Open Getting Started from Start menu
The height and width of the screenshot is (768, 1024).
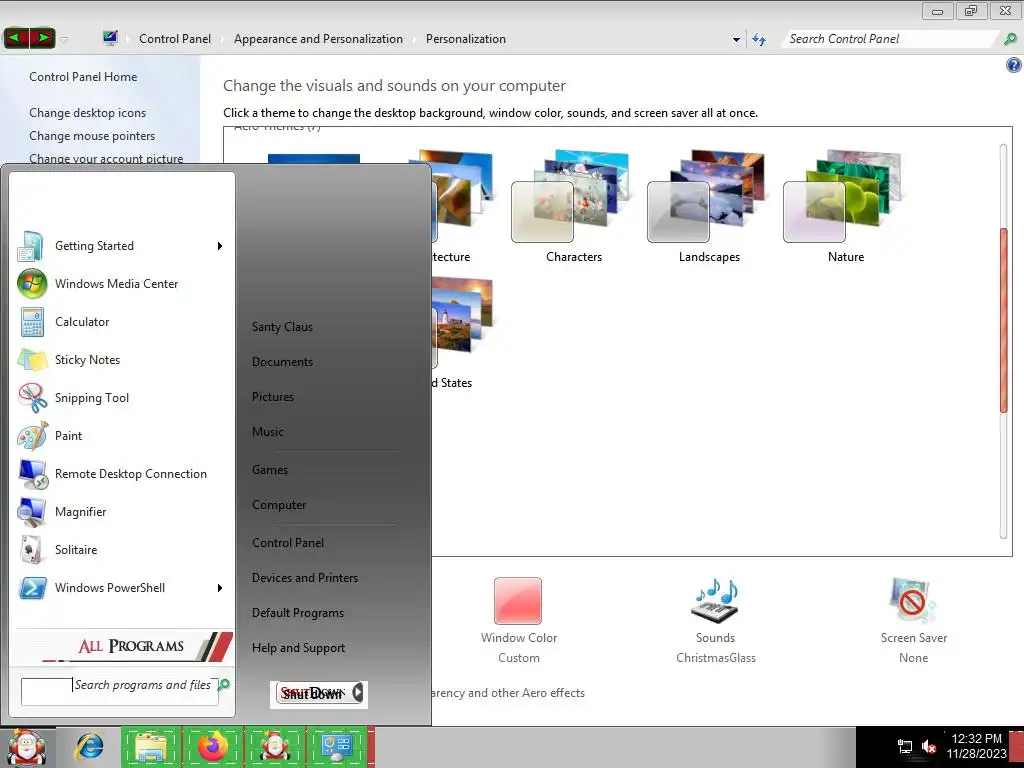(120, 246)
